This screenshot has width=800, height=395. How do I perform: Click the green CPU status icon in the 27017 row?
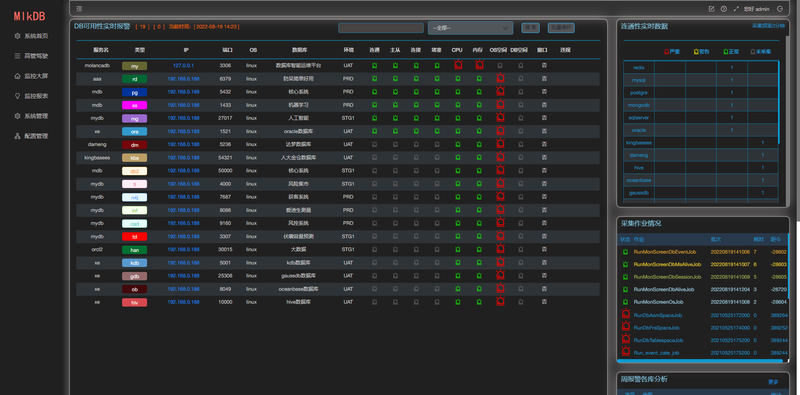(x=458, y=118)
